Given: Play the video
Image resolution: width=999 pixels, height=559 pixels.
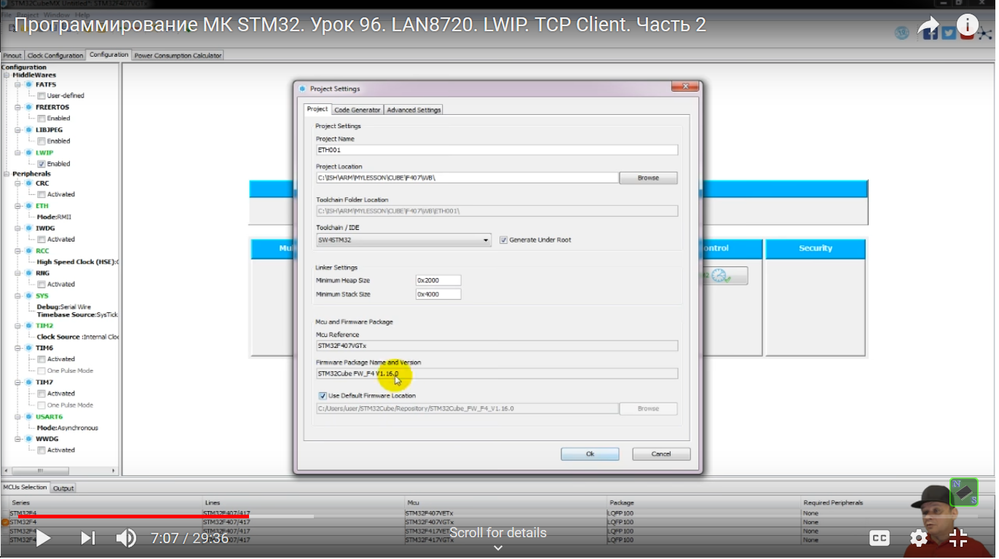Looking at the screenshot, I should click(43, 539).
